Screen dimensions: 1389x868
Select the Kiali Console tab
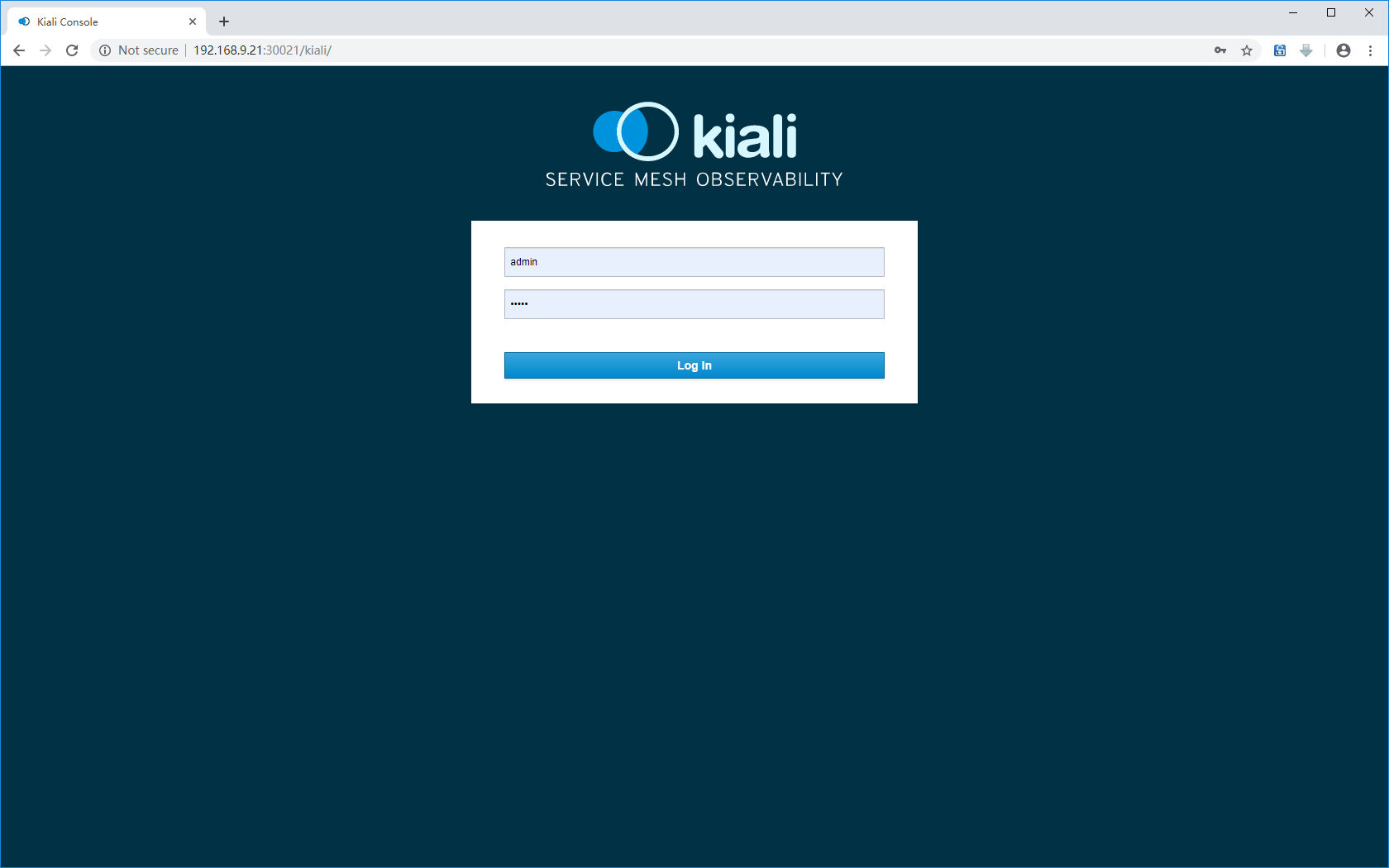pyautogui.click(x=106, y=21)
